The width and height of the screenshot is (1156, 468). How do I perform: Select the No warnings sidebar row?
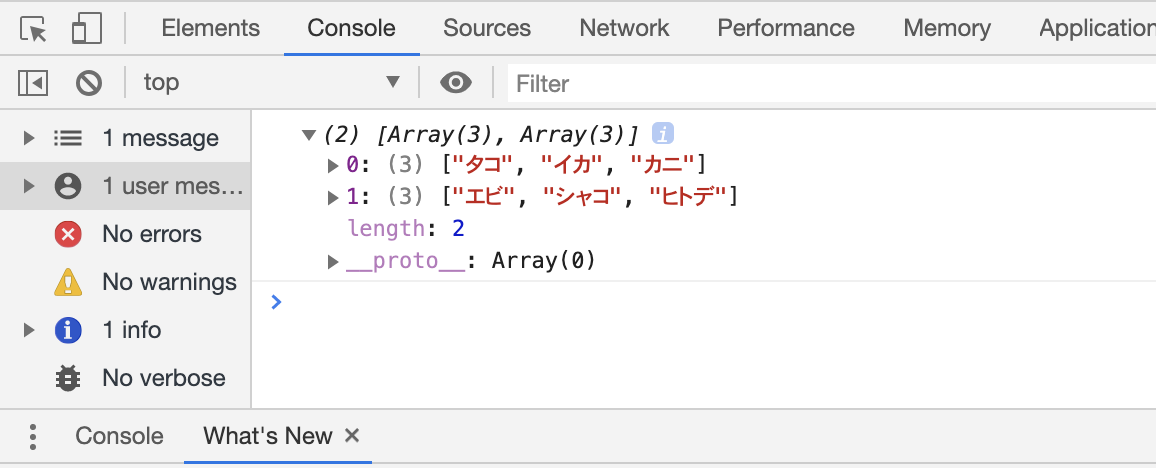click(x=125, y=282)
